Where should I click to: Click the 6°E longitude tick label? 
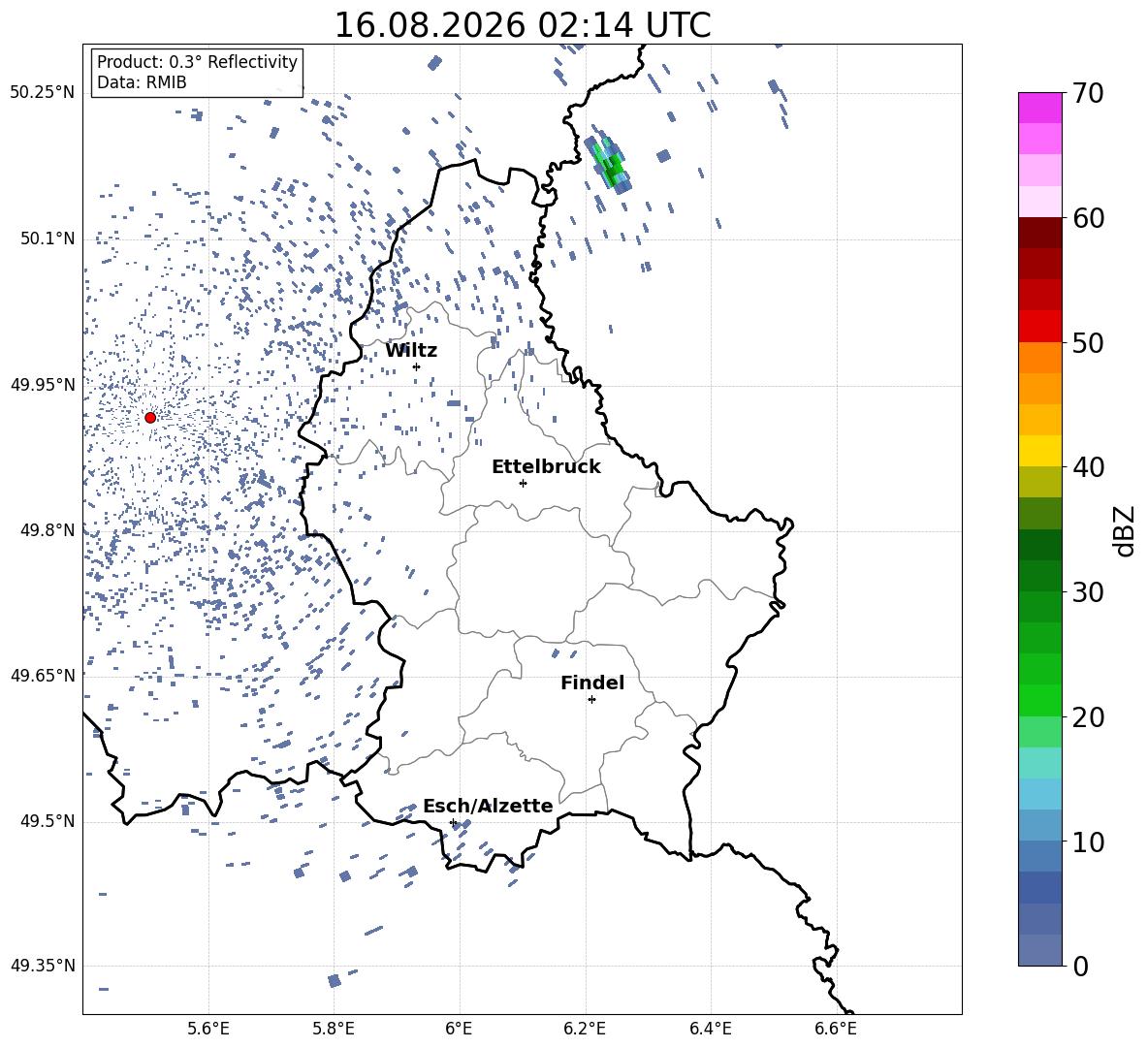[459, 1029]
